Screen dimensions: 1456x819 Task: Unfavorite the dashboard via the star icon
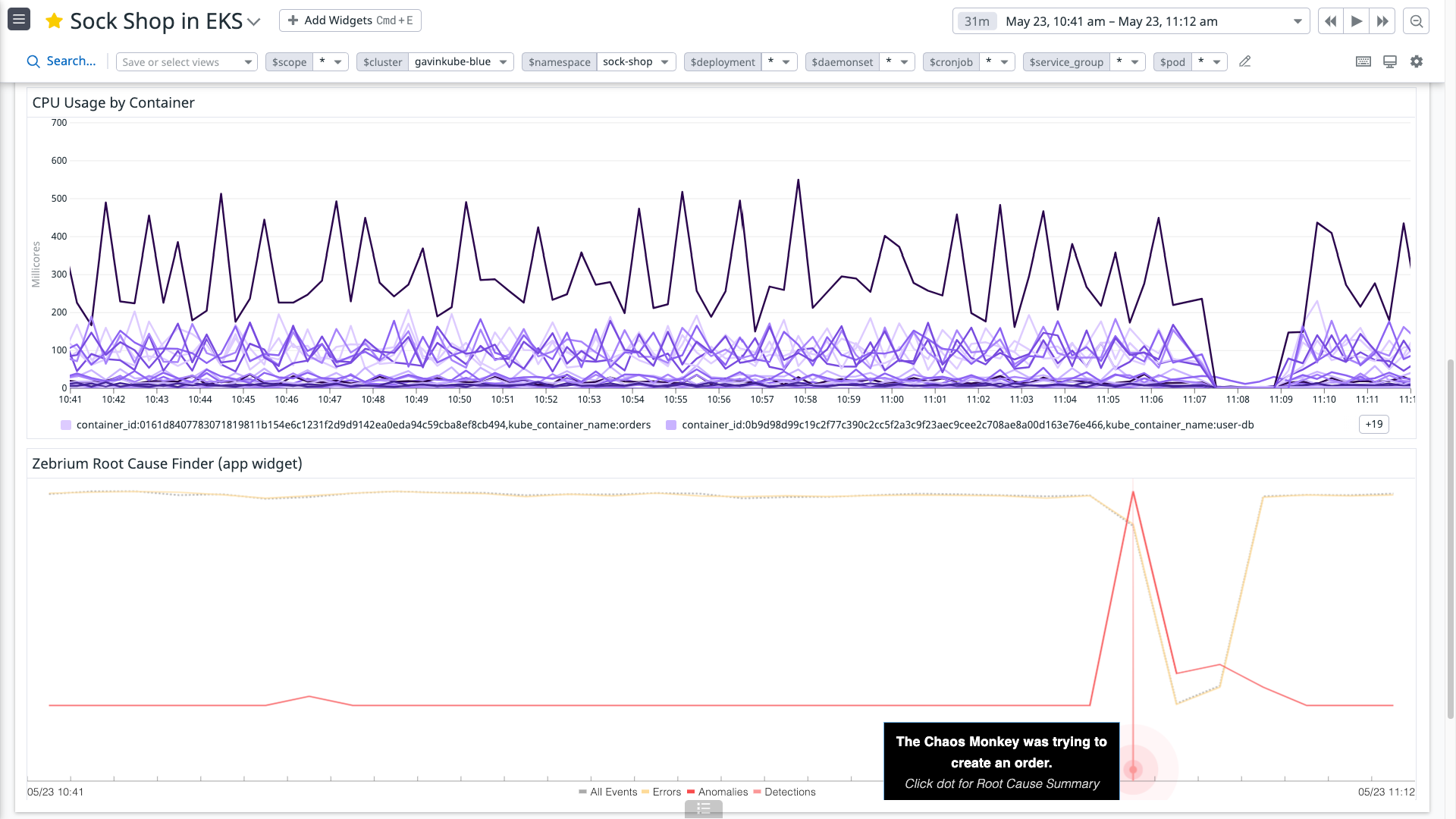click(x=53, y=20)
